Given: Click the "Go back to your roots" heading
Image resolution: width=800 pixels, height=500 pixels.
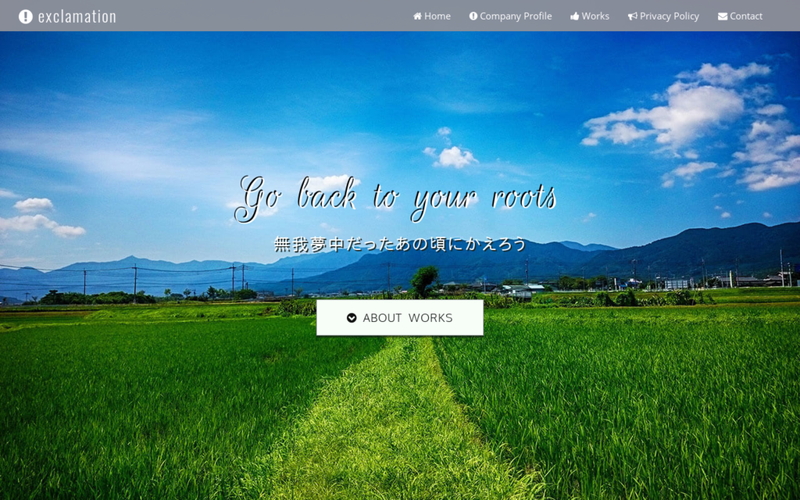Looking at the screenshot, I should click(x=397, y=196).
